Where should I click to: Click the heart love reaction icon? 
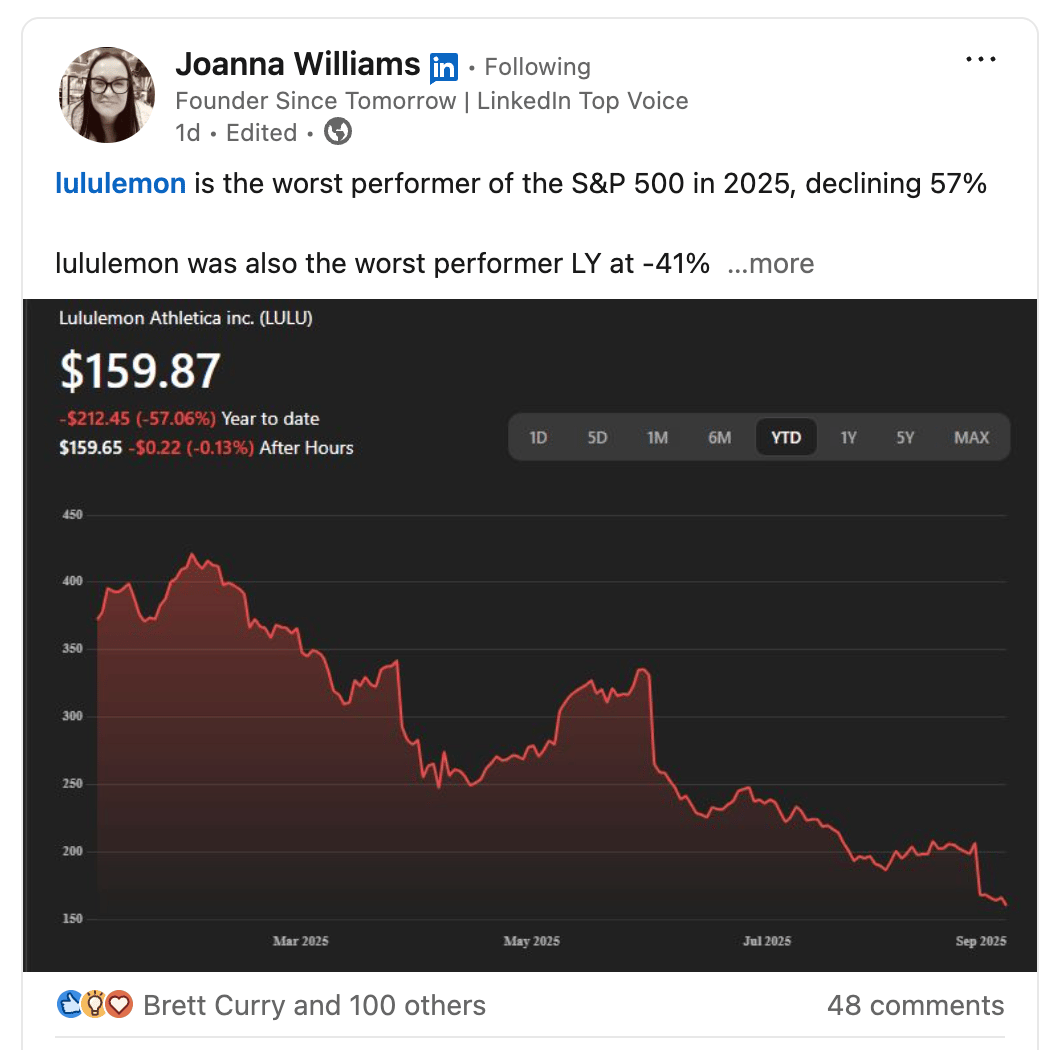pyautogui.click(x=119, y=1004)
